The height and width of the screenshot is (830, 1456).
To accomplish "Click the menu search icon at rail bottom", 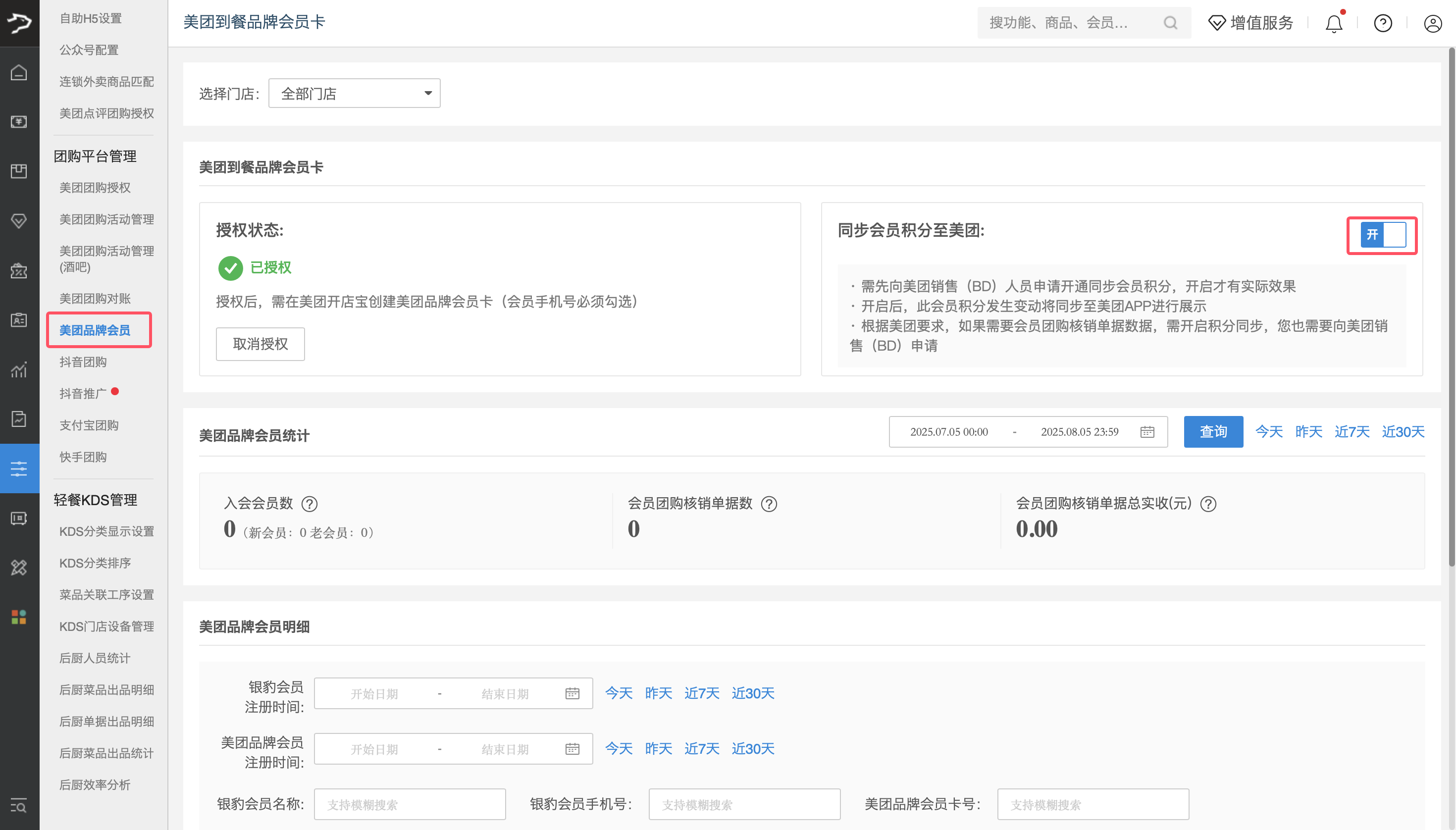I will [x=19, y=806].
